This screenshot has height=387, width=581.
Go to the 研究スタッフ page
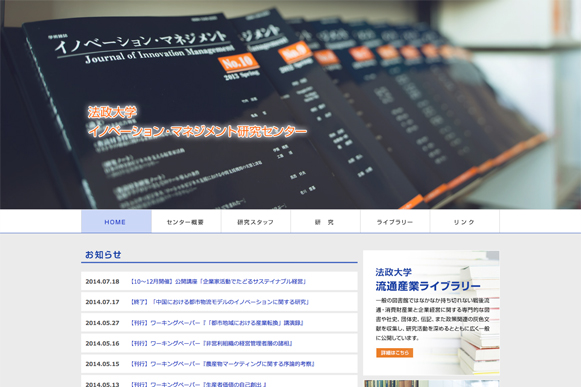tap(256, 222)
